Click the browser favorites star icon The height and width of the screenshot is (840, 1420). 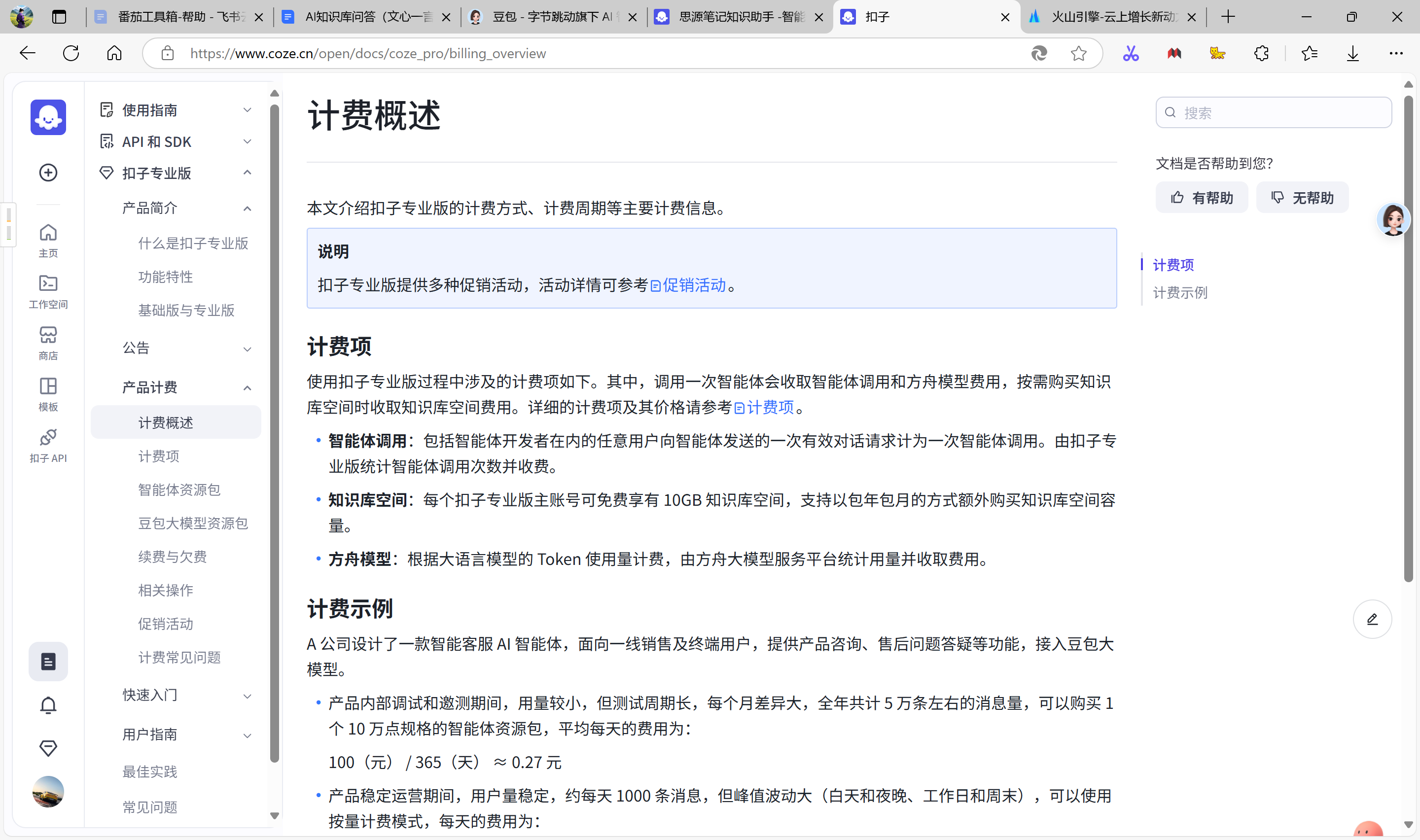pos(1078,53)
